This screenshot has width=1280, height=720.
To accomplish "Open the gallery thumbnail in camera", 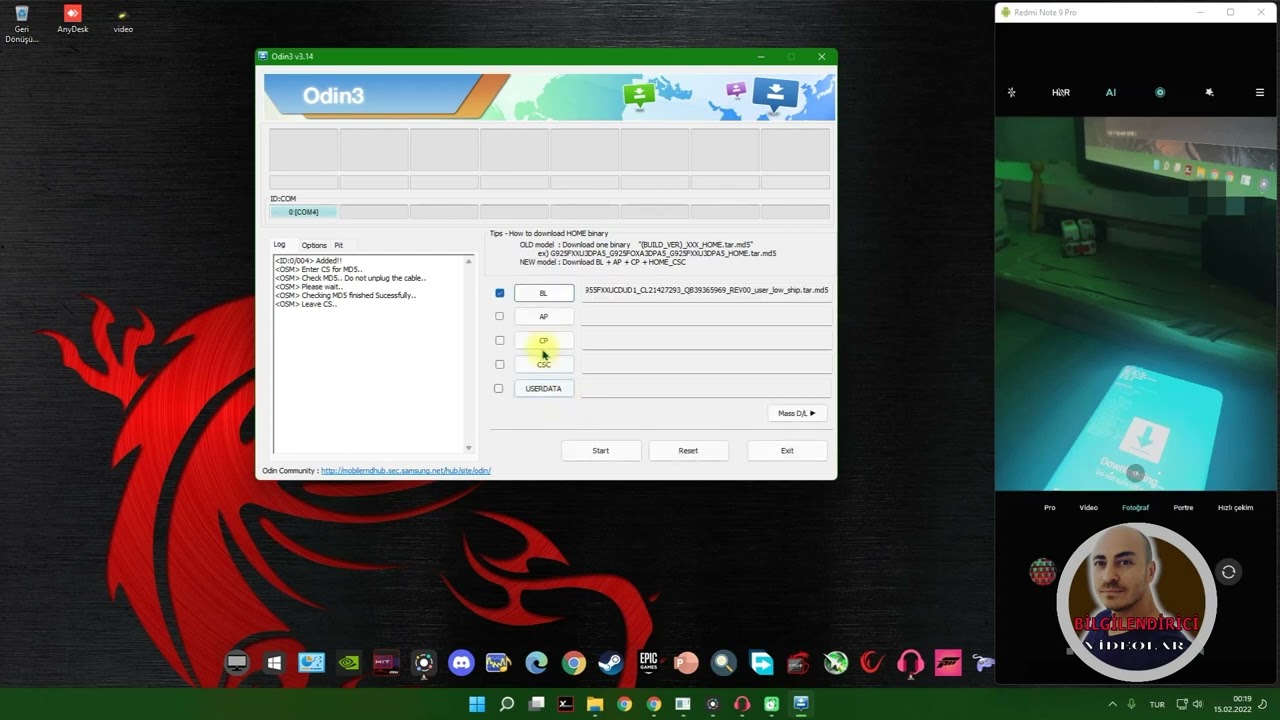I will pyautogui.click(x=1042, y=572).
